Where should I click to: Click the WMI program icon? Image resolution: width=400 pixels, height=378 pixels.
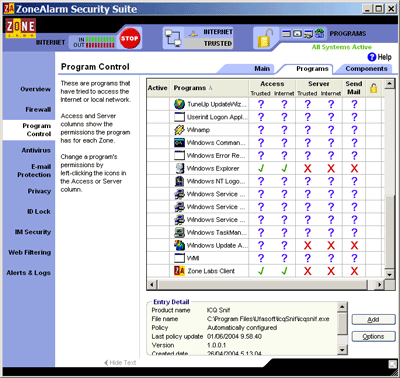(179, 258)
